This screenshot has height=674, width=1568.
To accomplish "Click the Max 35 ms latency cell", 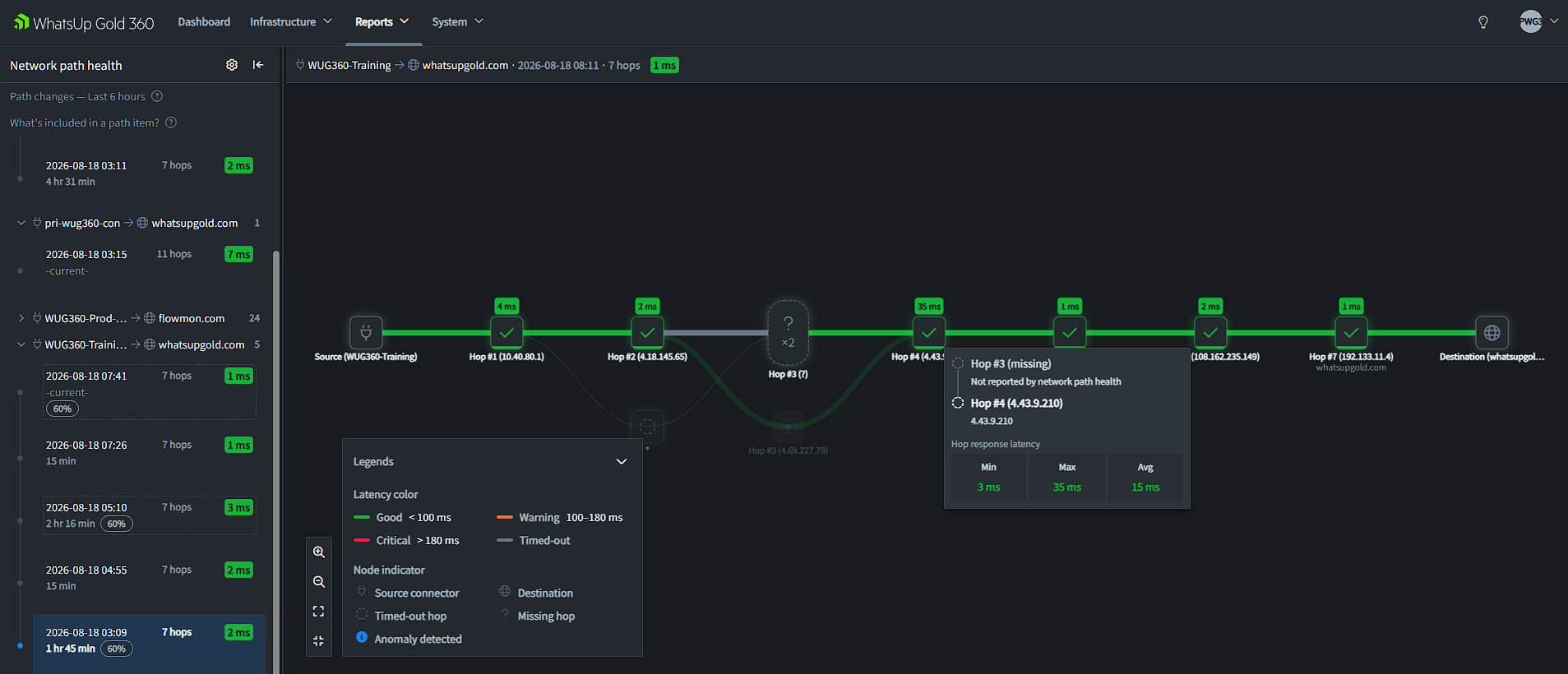I will (x=1067, y=478).
